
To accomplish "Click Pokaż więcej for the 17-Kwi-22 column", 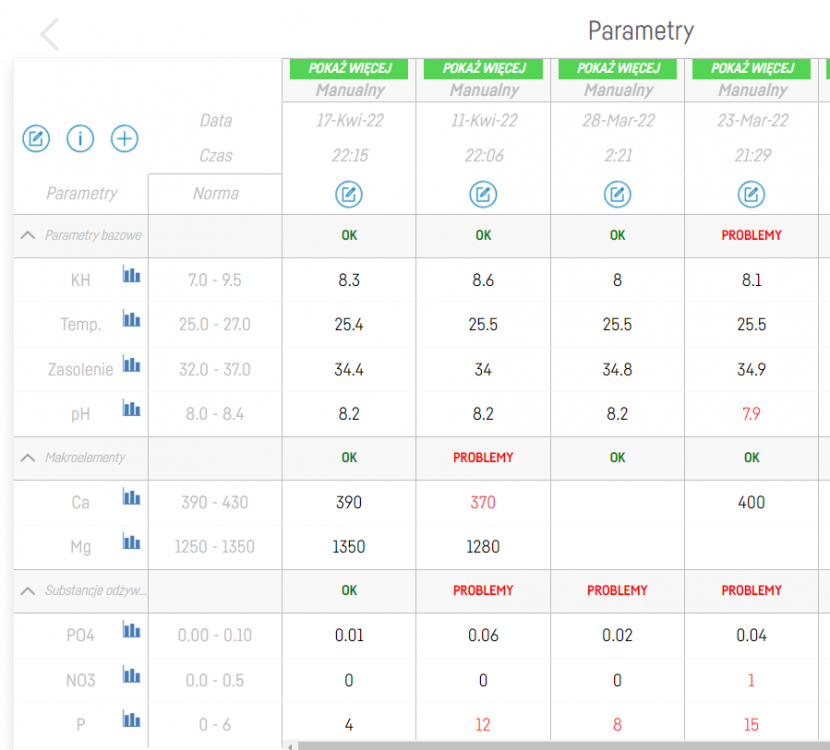I will (349, 68).
